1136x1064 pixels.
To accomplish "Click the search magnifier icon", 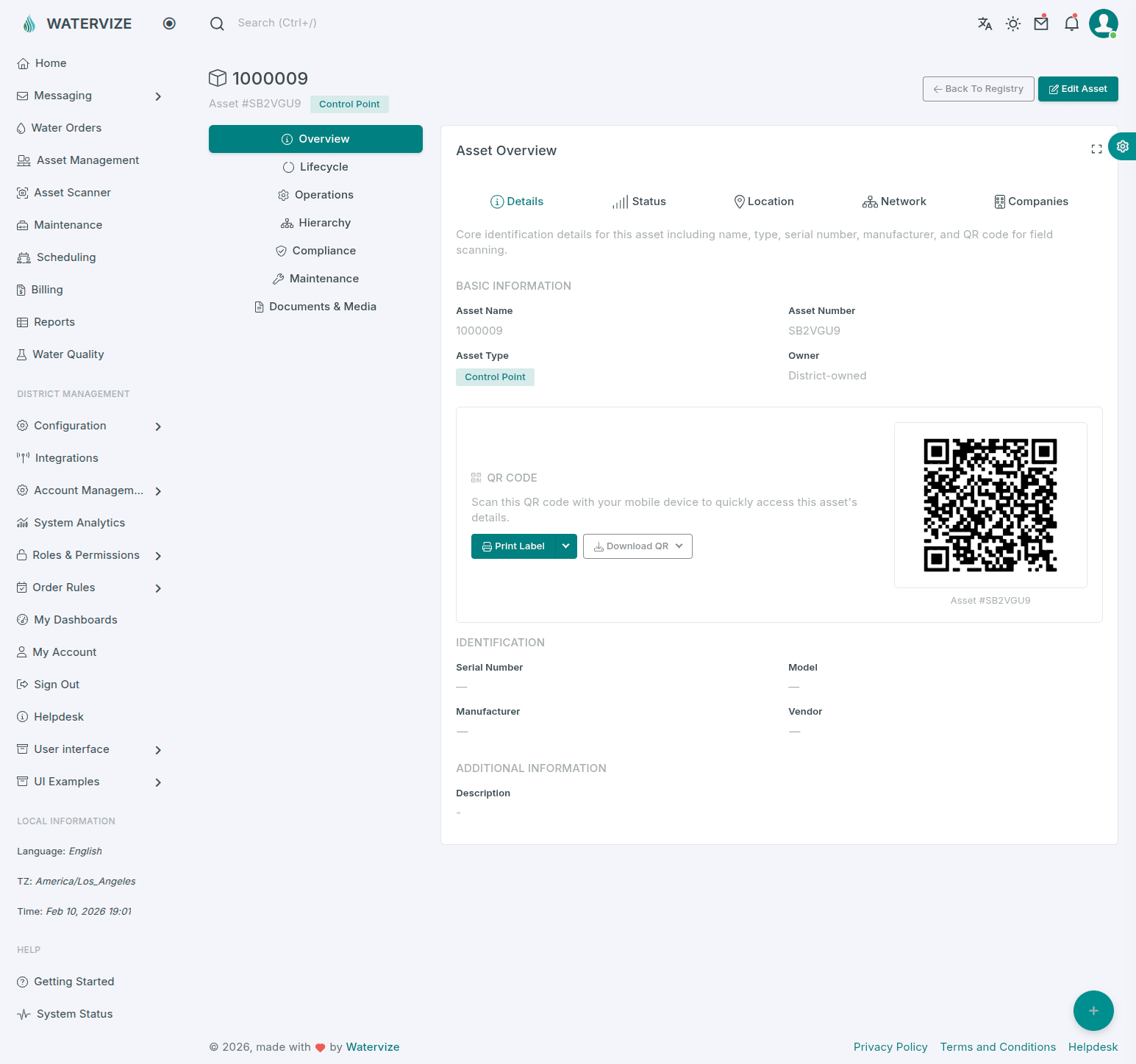I will coord(217,24).
